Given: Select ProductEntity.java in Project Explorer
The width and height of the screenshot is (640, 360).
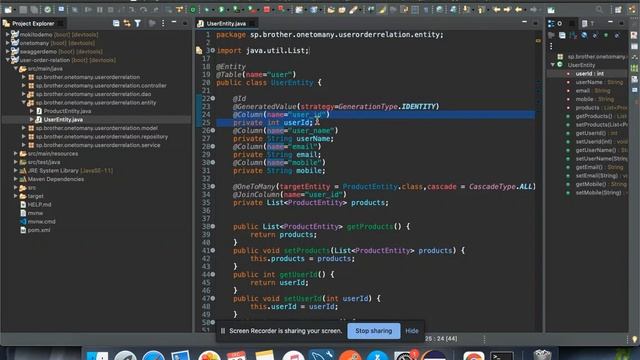Looking at the screenshot, I should click(x=67, y=111).
